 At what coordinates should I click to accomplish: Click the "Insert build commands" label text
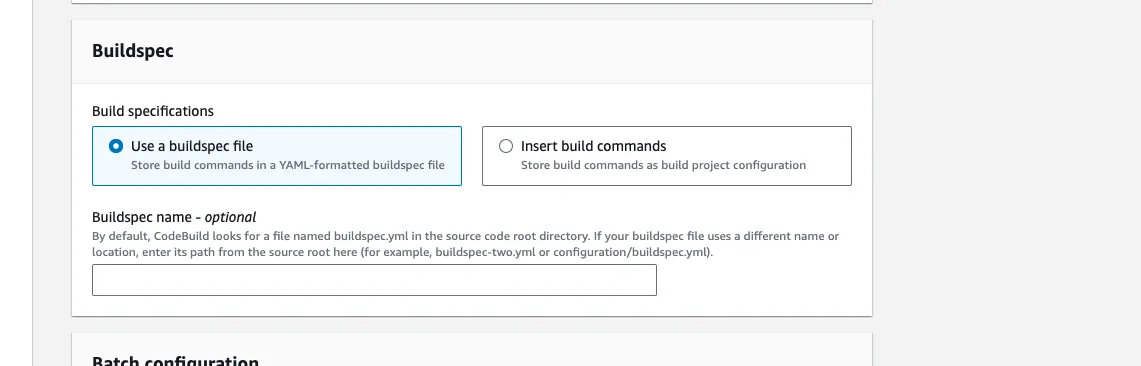tap(593, 146)
